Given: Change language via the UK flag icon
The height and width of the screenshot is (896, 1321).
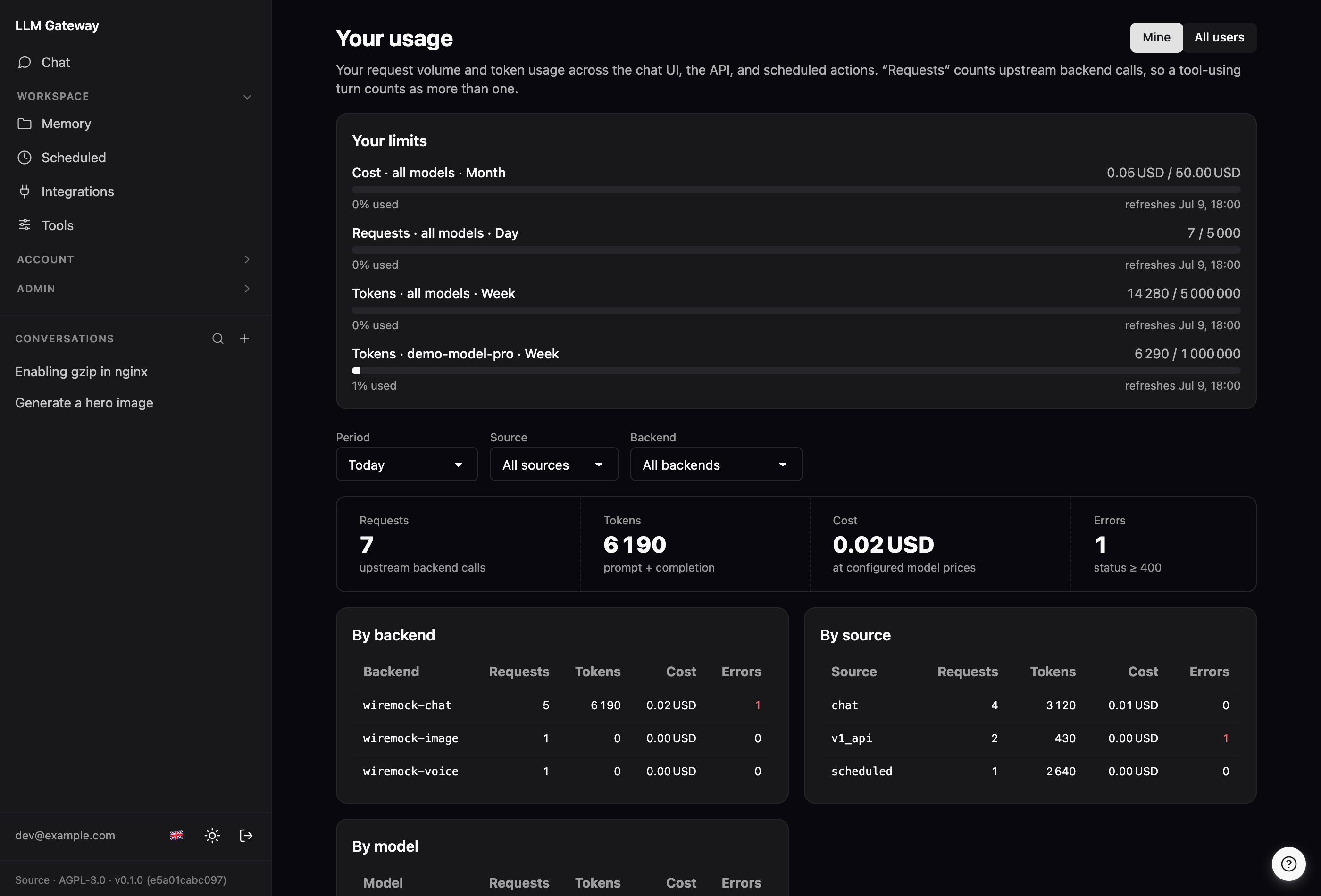Looking at the screenshot, I should coord(177,835).
